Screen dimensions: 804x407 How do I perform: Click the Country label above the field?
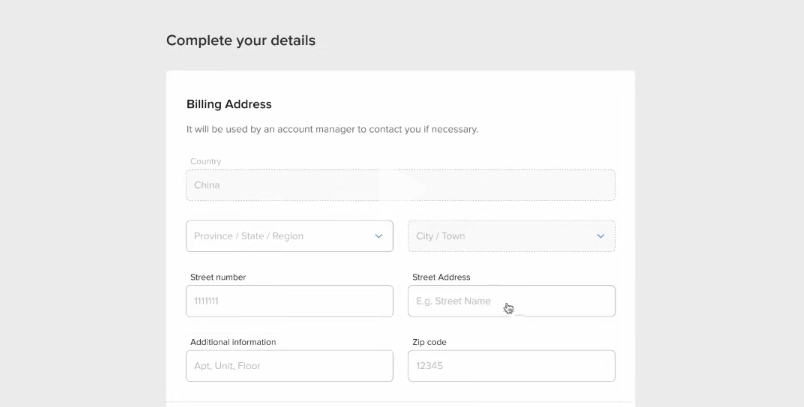206,161
